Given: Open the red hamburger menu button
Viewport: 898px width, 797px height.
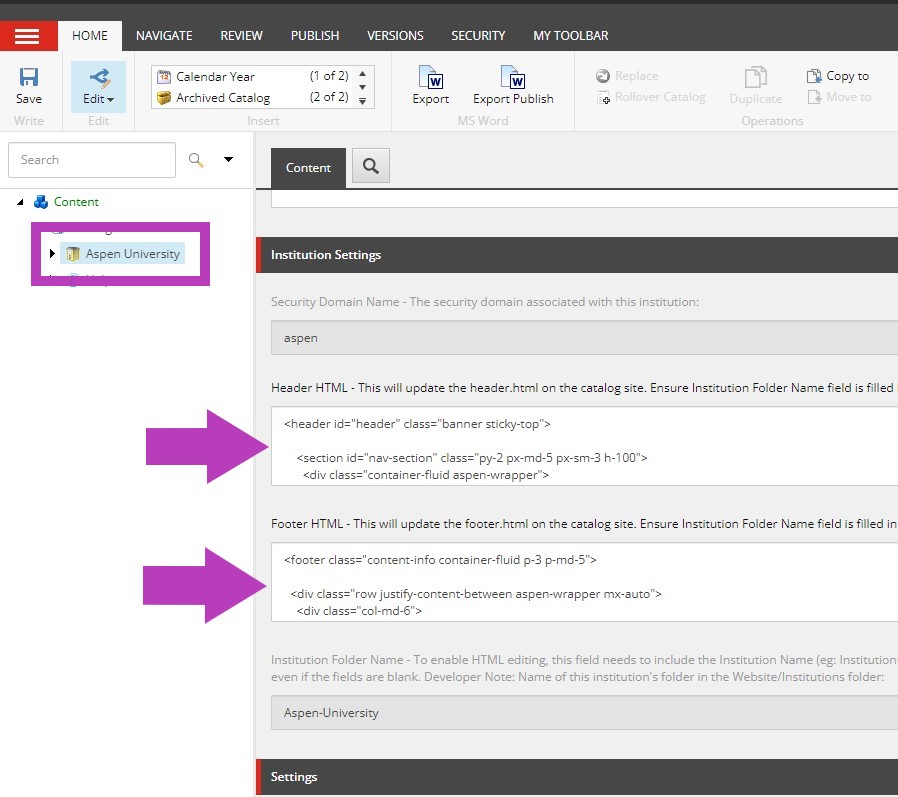Looking at the screenshot, I should (28, 36).
